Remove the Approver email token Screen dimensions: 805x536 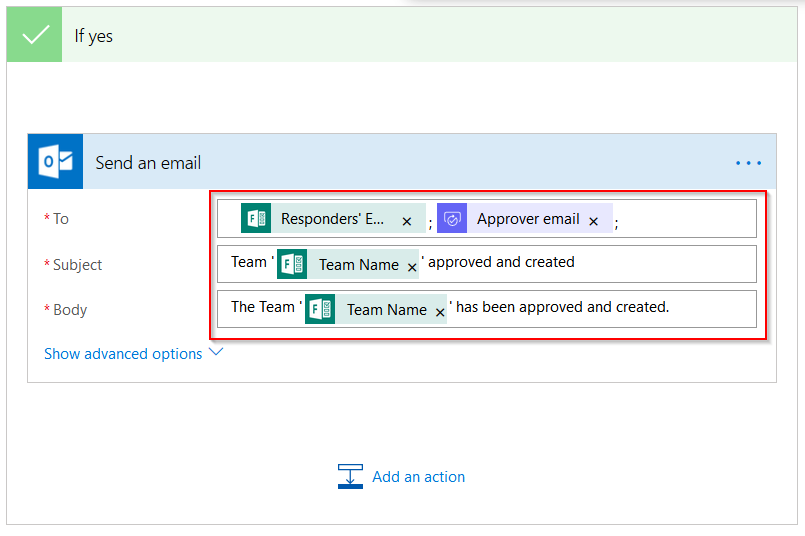pos(593,221)
